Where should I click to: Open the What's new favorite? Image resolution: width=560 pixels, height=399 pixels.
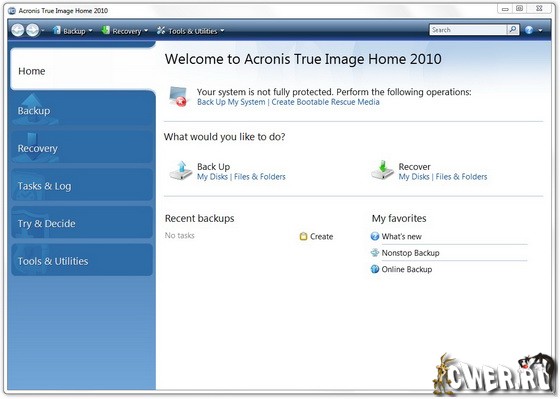tap(401, 236)
